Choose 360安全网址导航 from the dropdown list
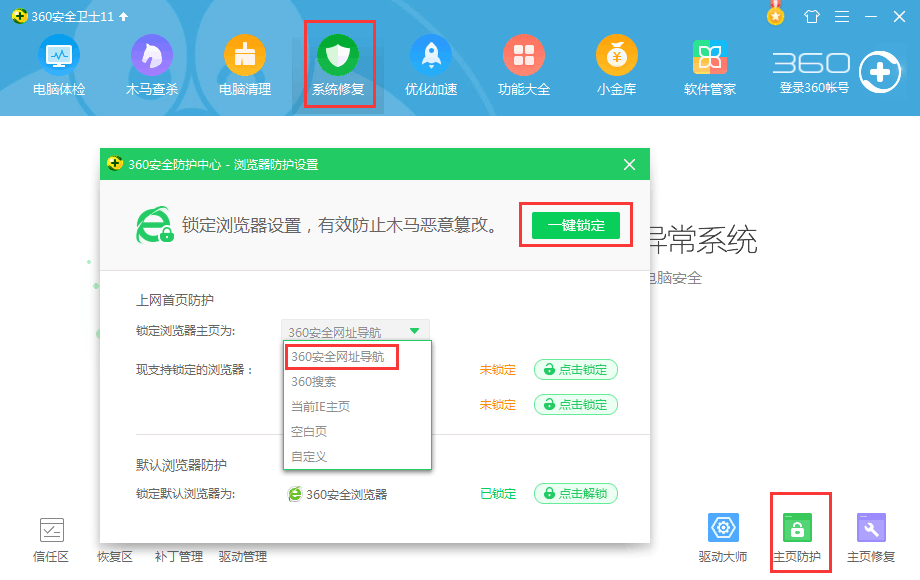 coord(337,357)
